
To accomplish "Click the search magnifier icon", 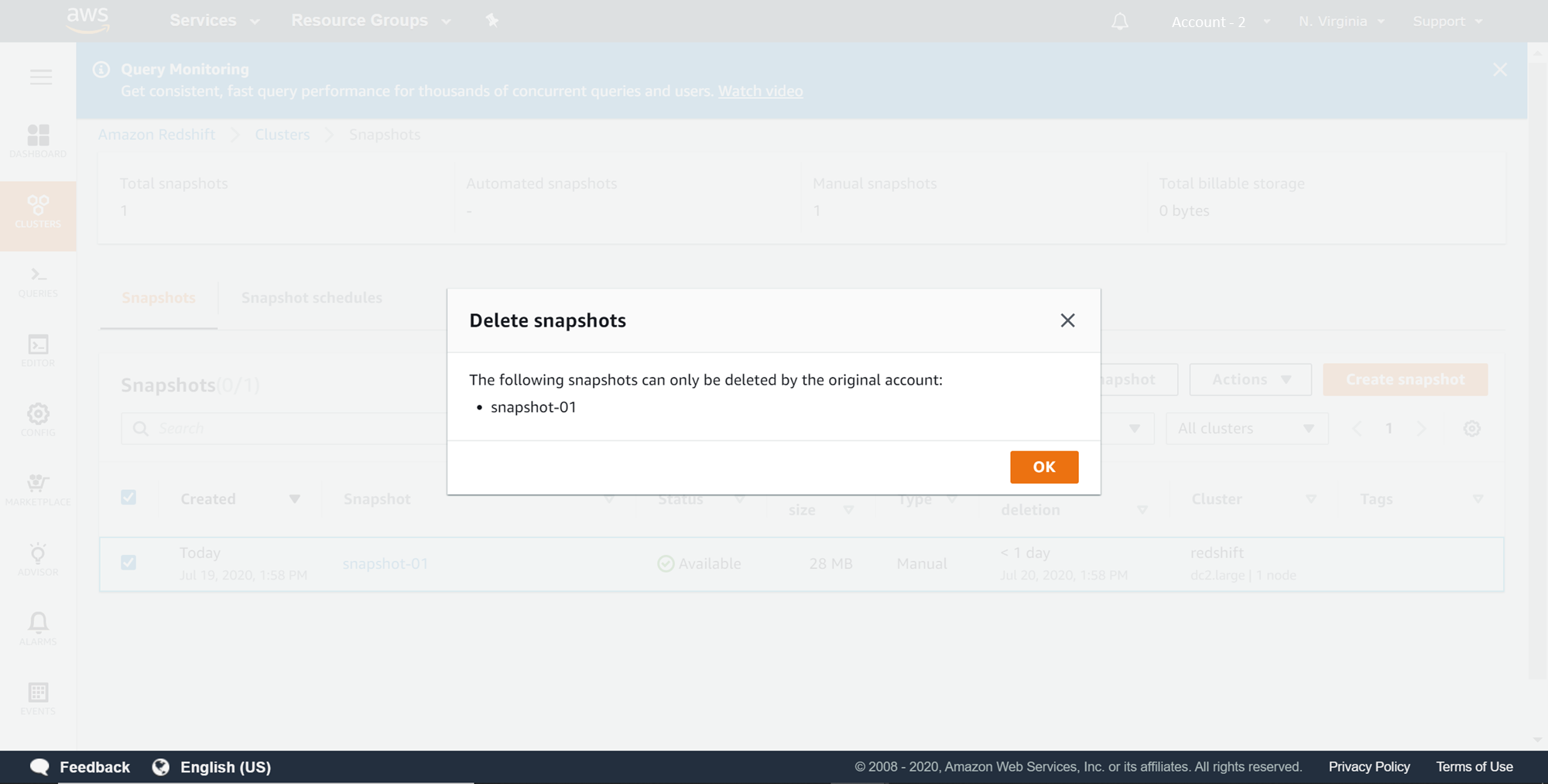I will pos(140,429).
